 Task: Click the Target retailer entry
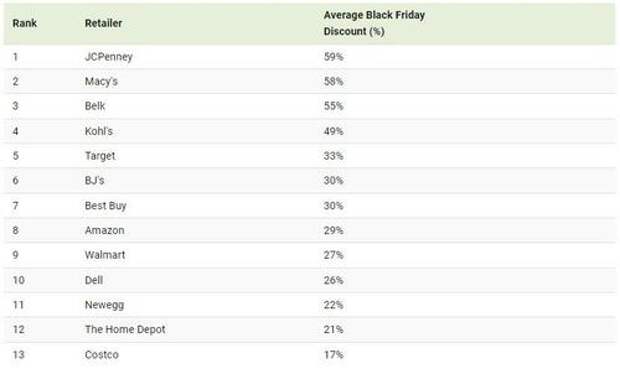(100, 156)
